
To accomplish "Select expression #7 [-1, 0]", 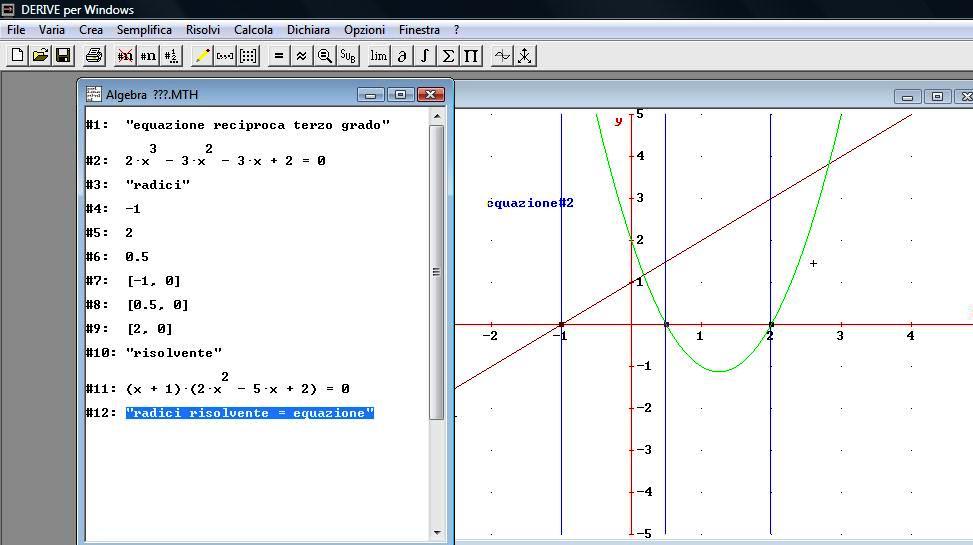I will (154, 281).
